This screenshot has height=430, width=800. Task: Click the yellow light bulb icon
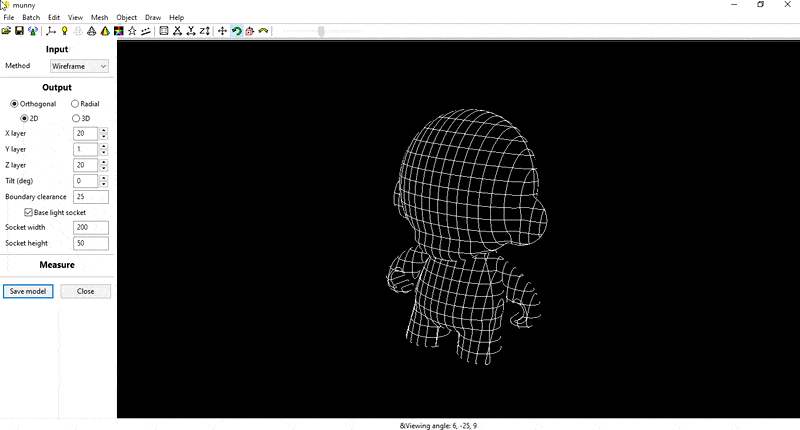click(64, 31)
